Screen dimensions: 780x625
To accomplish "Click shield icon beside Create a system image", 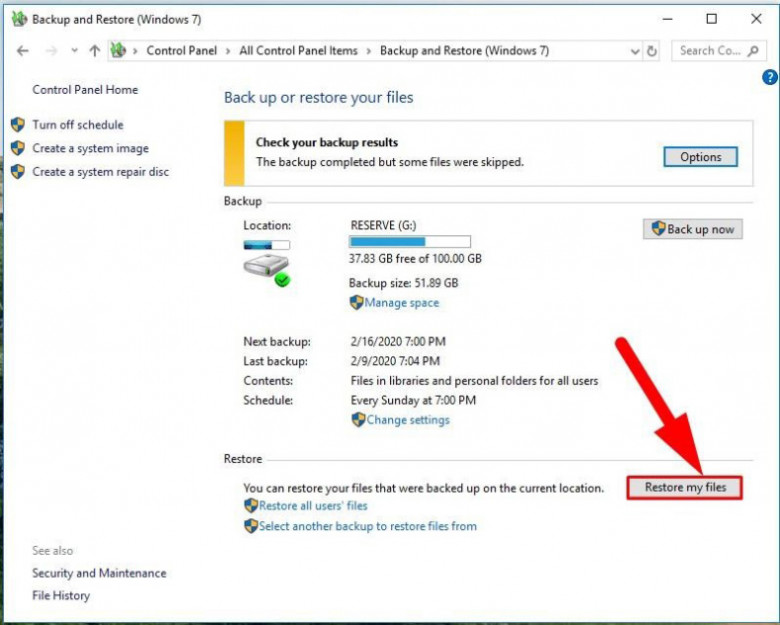I will coord(18,148).
